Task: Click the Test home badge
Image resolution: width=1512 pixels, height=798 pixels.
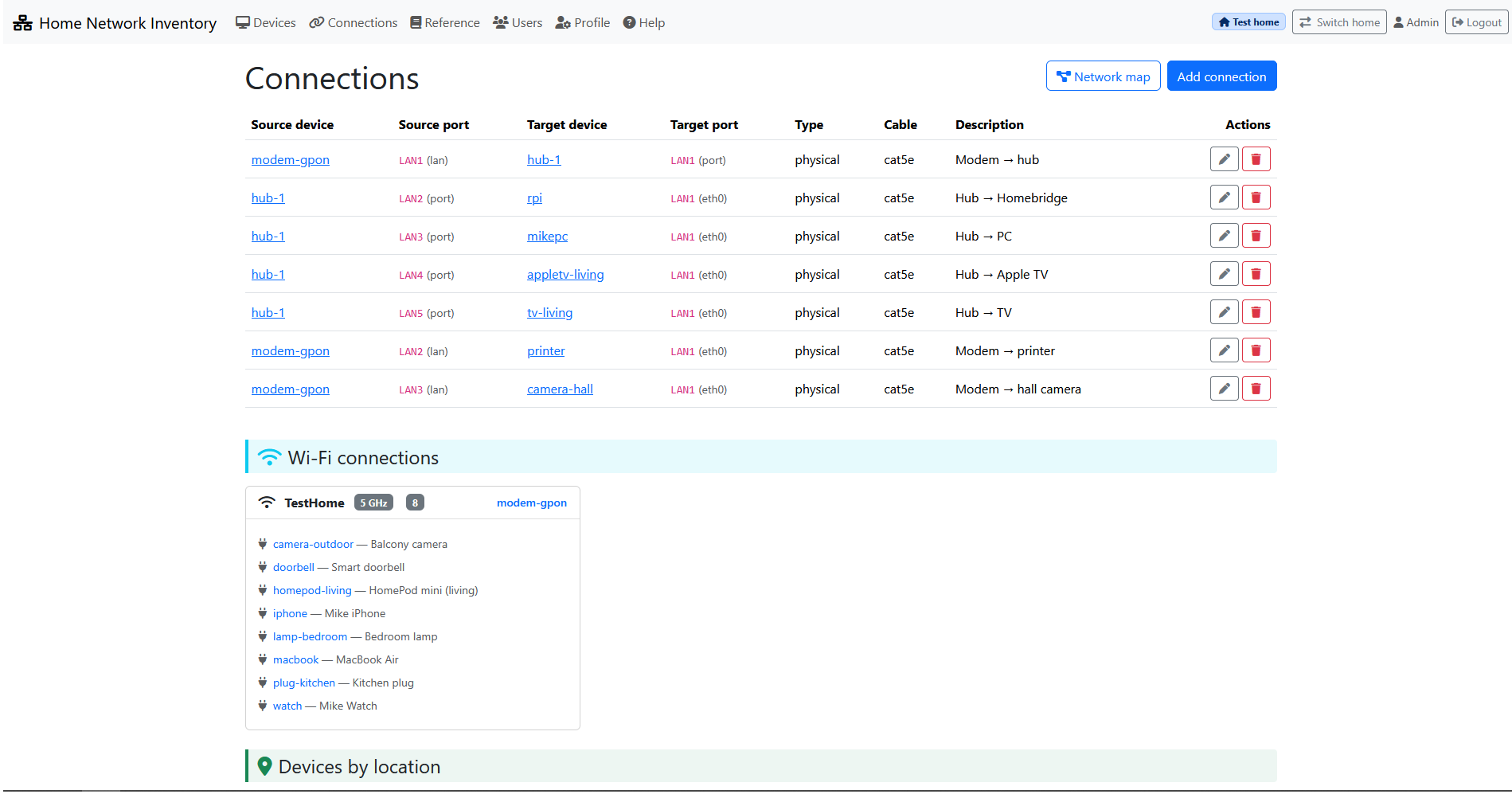Action: pos(1248,22)
